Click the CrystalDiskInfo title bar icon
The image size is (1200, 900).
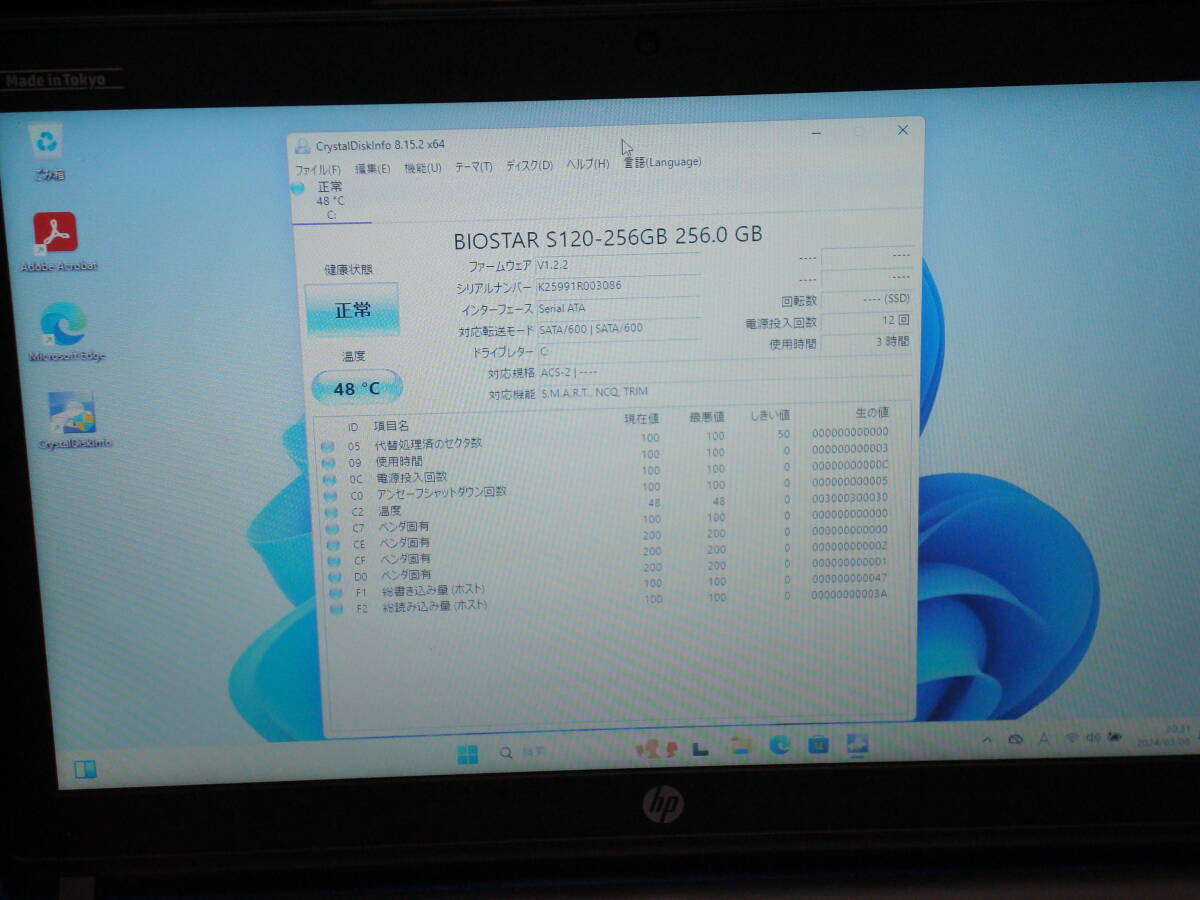[x=302, y=146]
